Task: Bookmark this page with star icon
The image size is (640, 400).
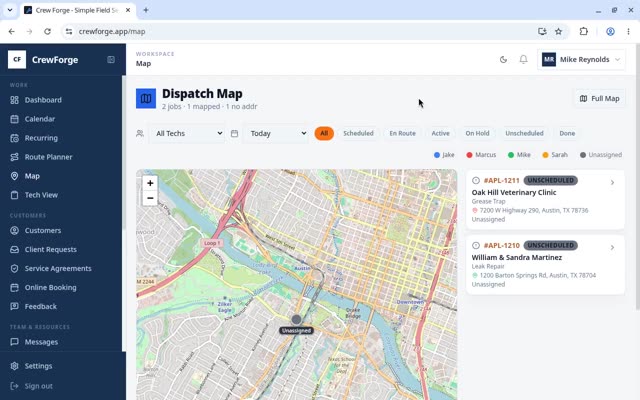Action: (x=558, y=31)
